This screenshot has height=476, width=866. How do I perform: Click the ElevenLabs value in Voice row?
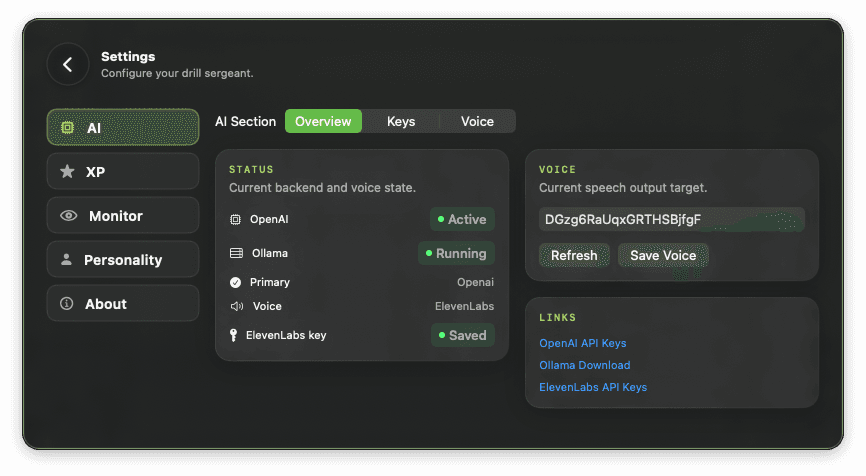click(x=464, y=306)
